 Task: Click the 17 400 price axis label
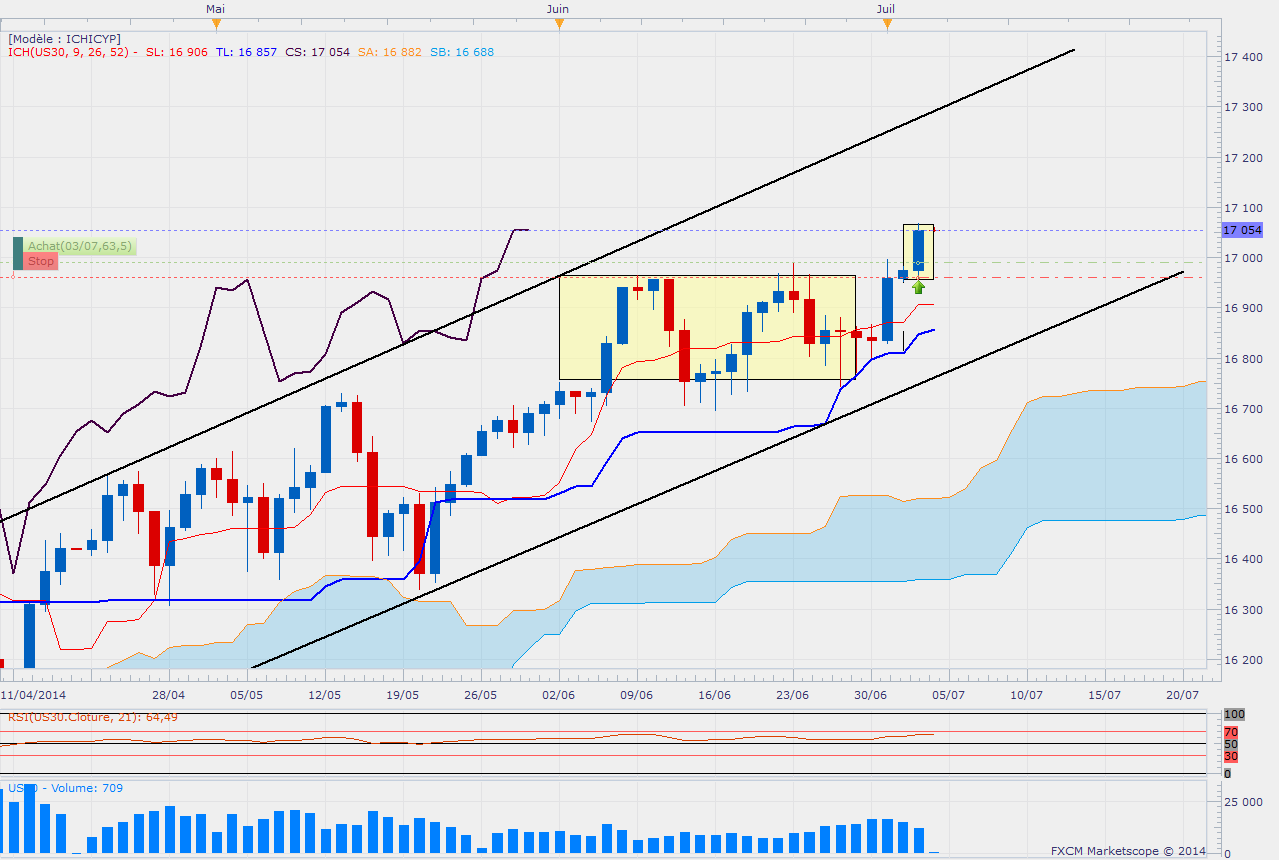coord(1242,57)
